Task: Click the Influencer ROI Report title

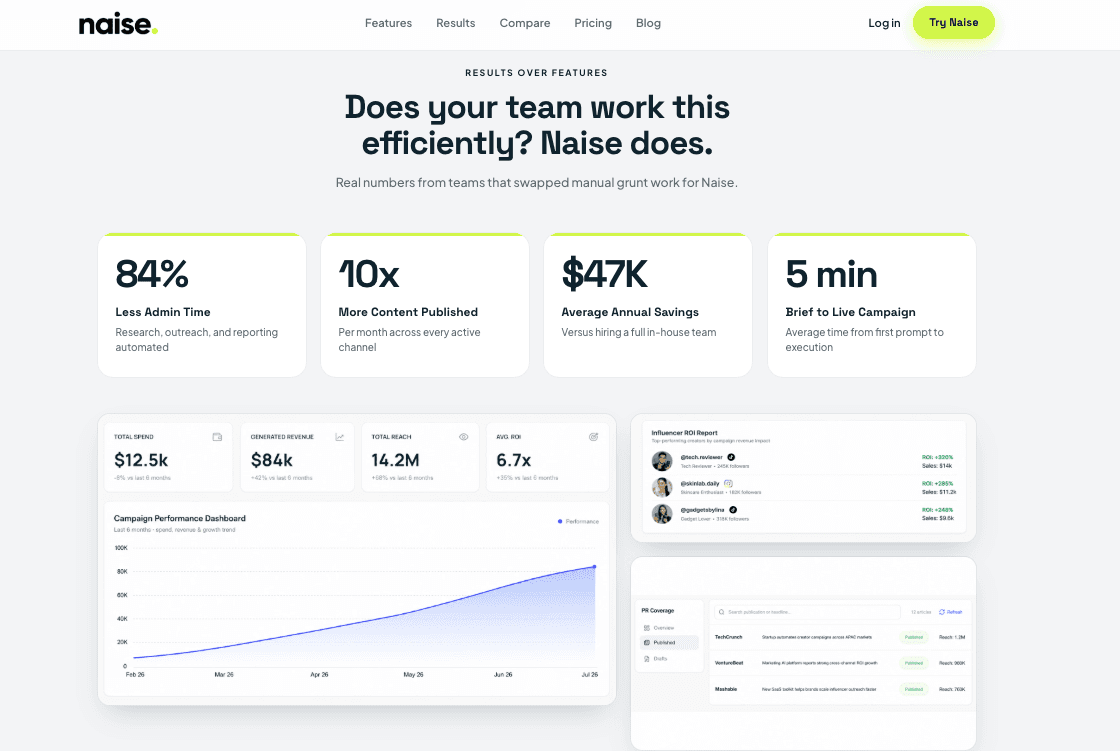Action: (684, 433)
